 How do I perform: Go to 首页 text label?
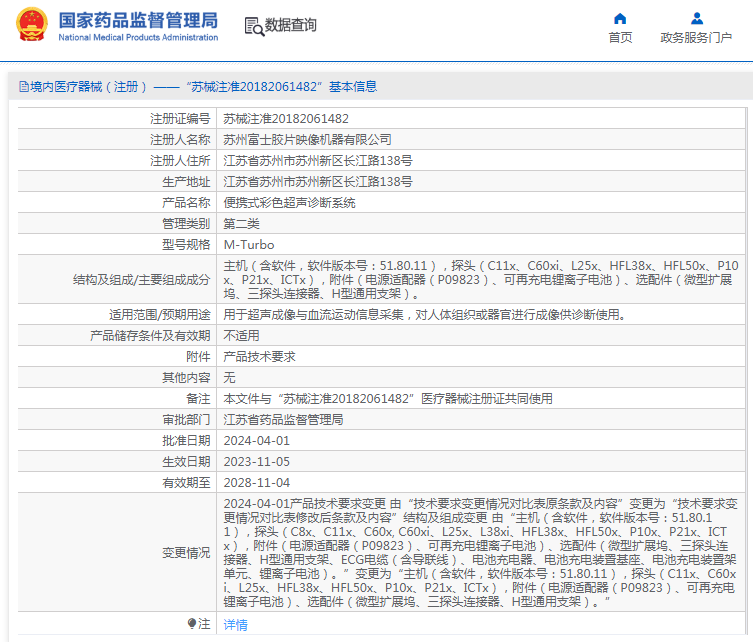click(620, 38)
